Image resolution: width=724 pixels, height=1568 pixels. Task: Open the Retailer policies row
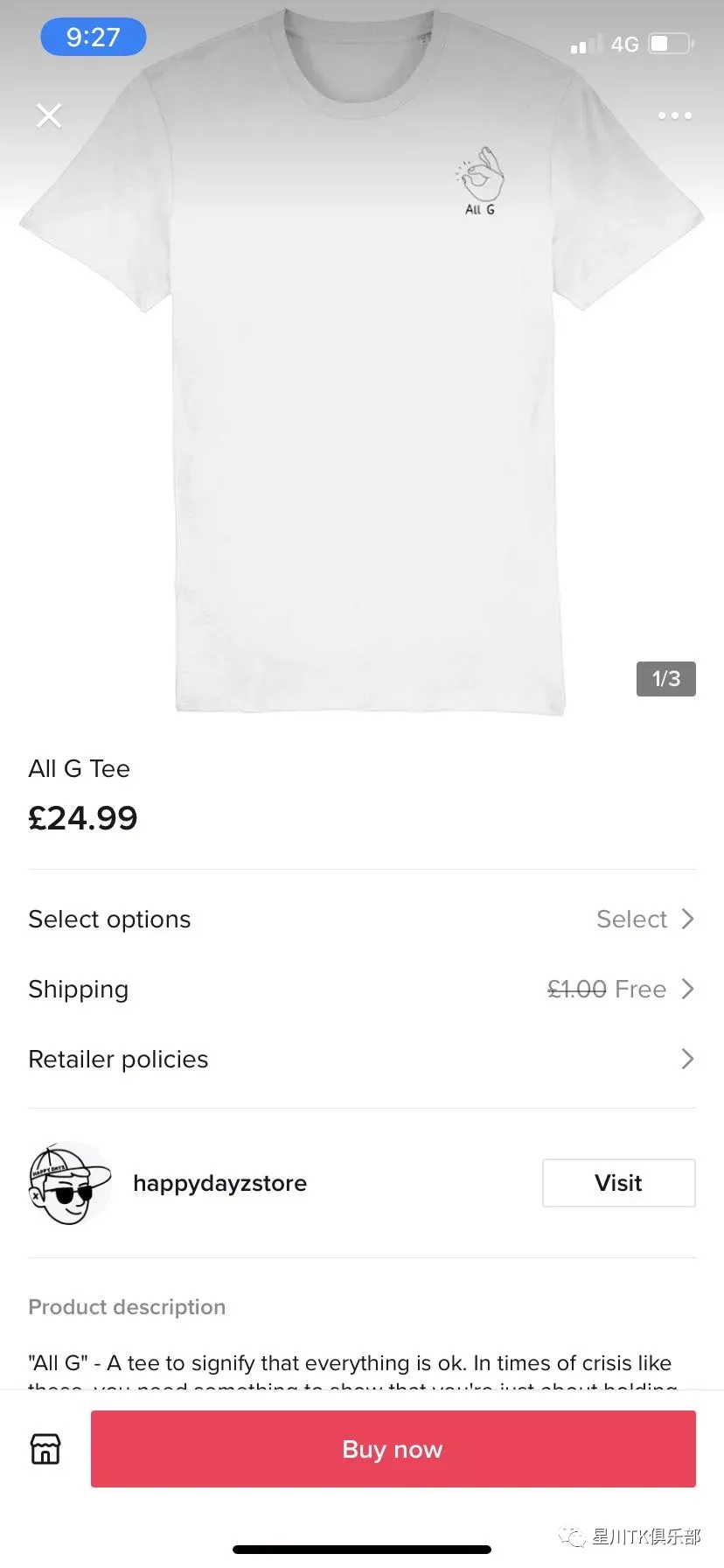click(362, 1059)
